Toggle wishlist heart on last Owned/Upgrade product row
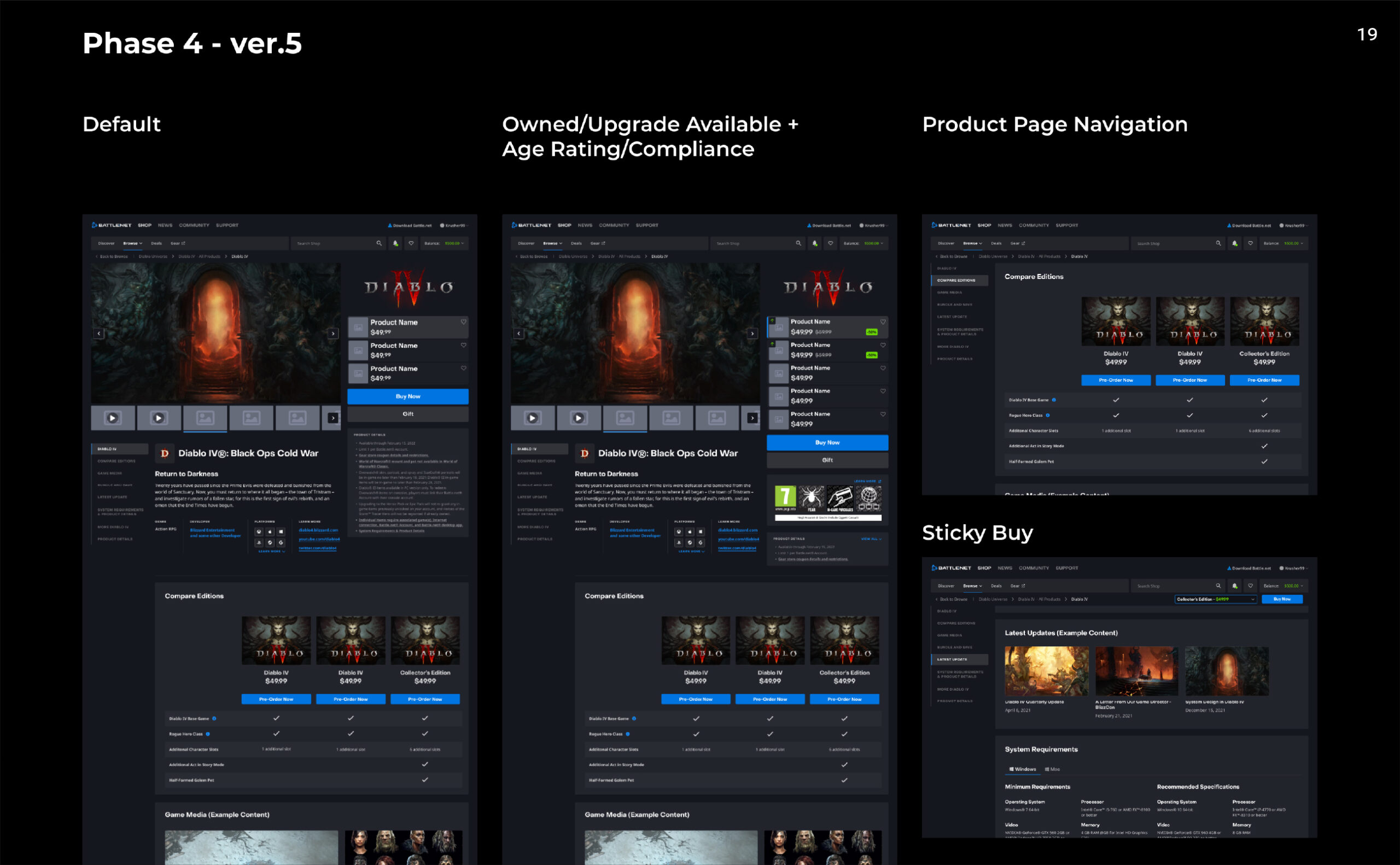The image size is (1400, 865). [883, 414]
